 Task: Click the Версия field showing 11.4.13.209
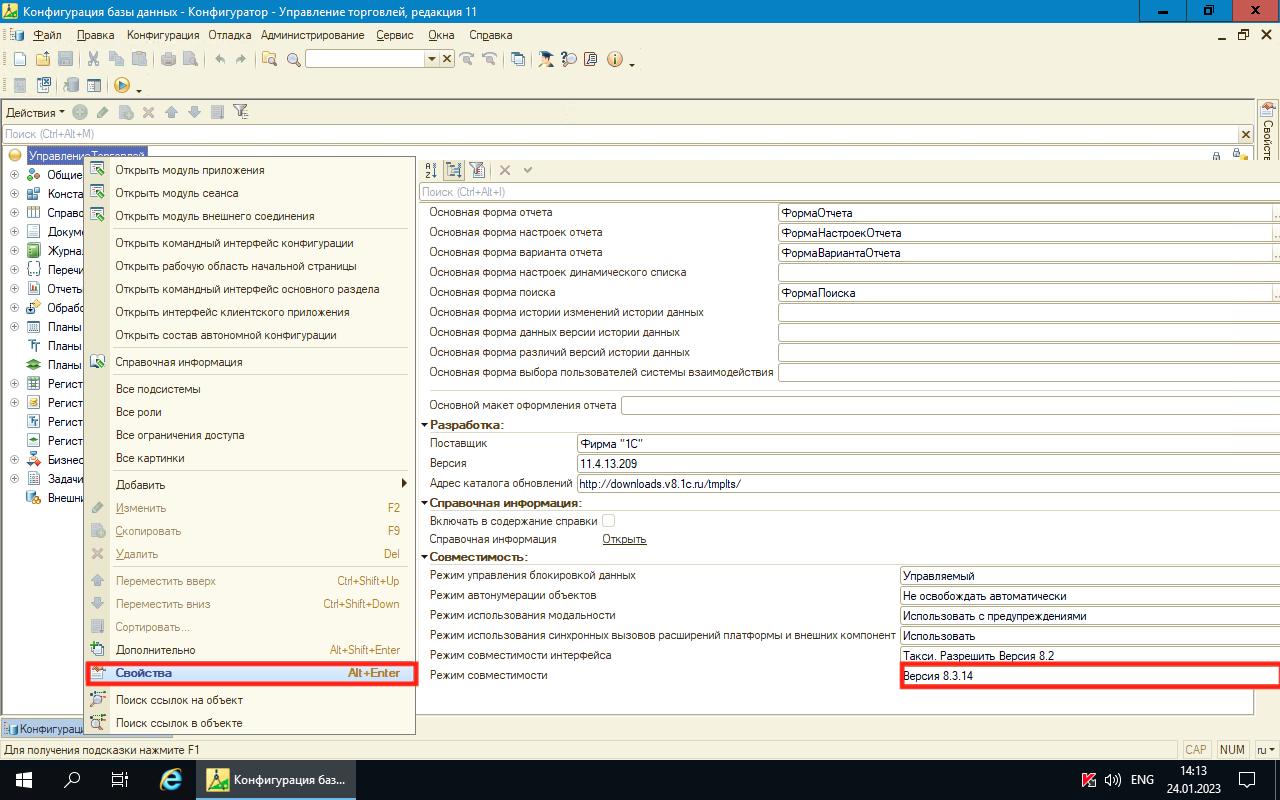tap(928, 463)
